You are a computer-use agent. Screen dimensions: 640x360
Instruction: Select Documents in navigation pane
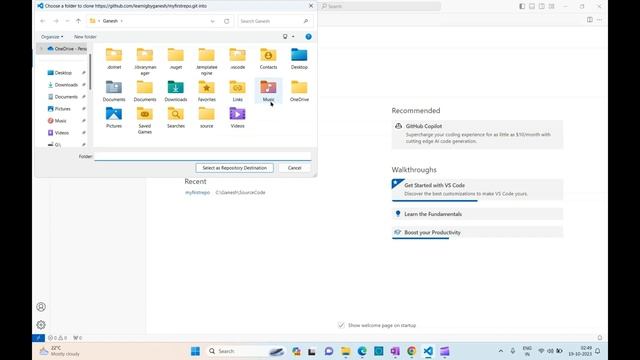[x=65, y=97]
